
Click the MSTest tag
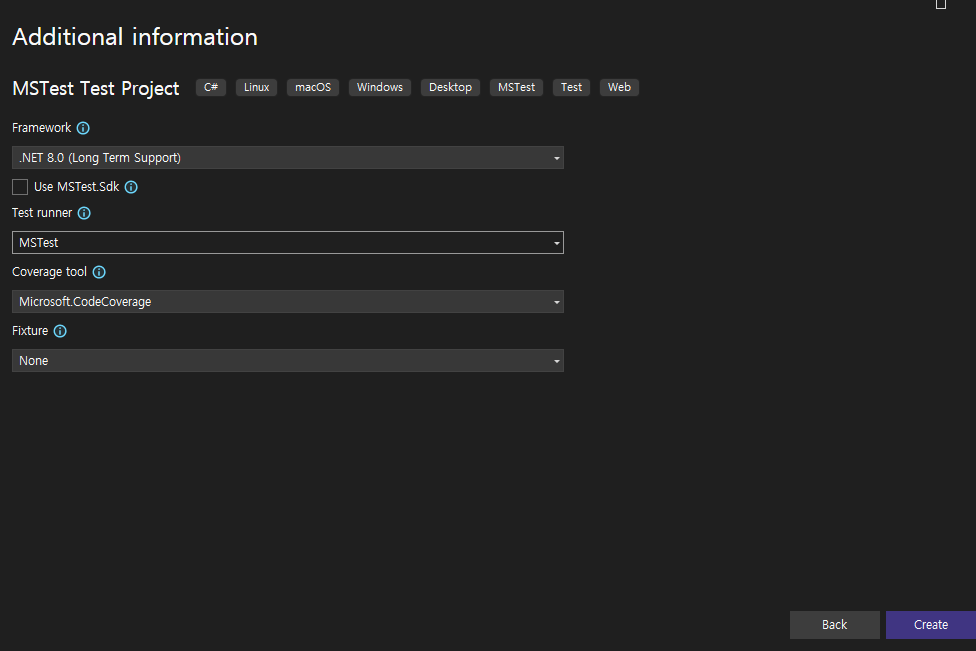click(x=516, y=87)
